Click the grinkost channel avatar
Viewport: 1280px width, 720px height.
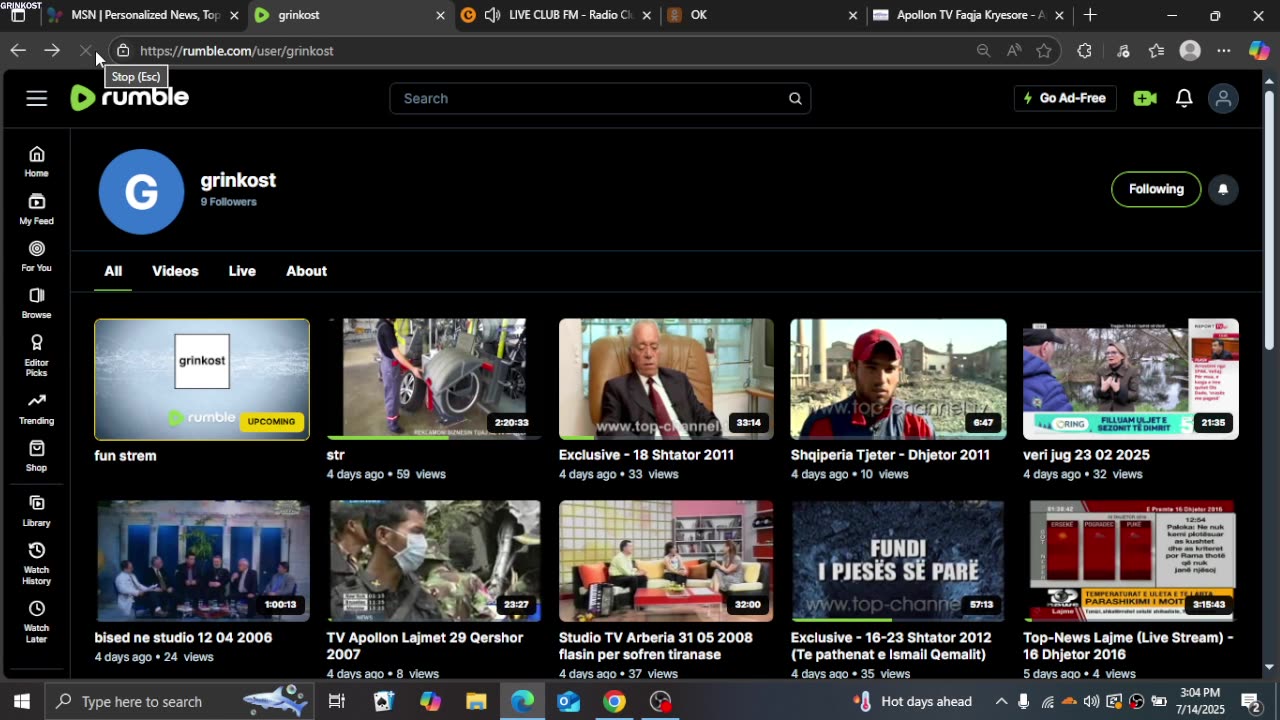[141, 191]
